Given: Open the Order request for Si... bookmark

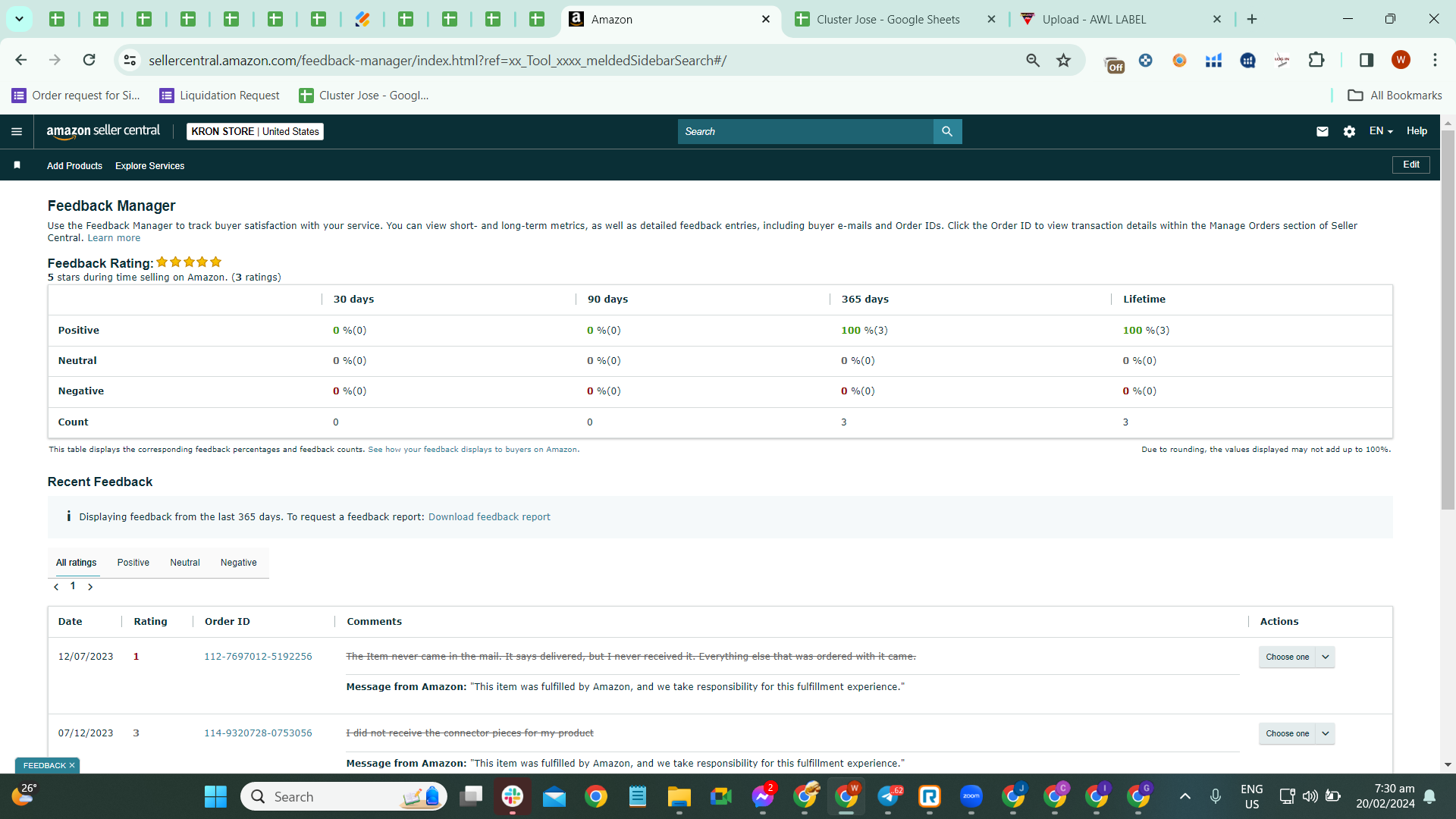Looking at the screenshot, I should click(76, 95).
